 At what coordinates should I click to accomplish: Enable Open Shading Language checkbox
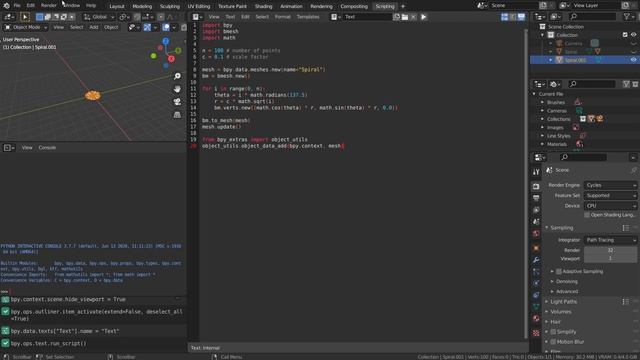587,215
